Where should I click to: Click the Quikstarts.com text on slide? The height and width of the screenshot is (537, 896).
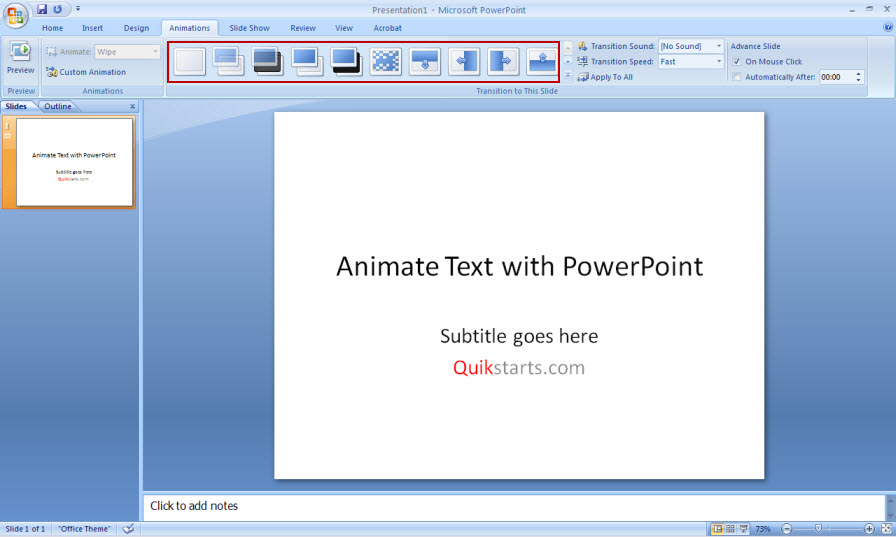[x=519, y=367]
